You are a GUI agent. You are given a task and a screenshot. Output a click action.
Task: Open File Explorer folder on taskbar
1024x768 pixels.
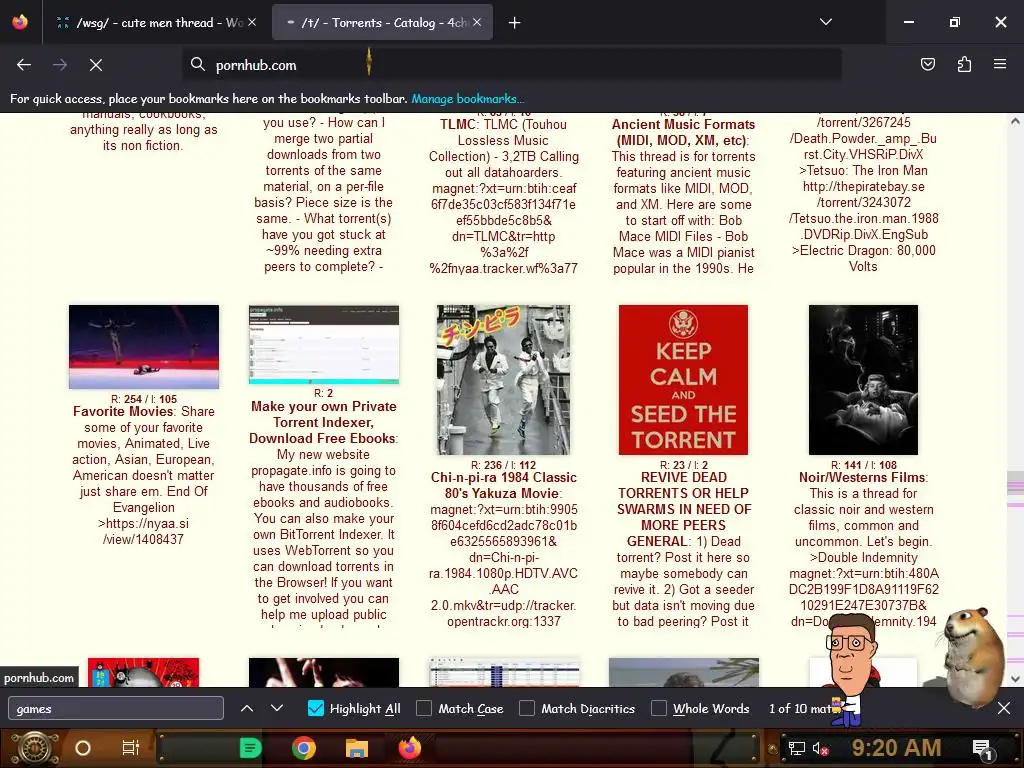[357, 748]
